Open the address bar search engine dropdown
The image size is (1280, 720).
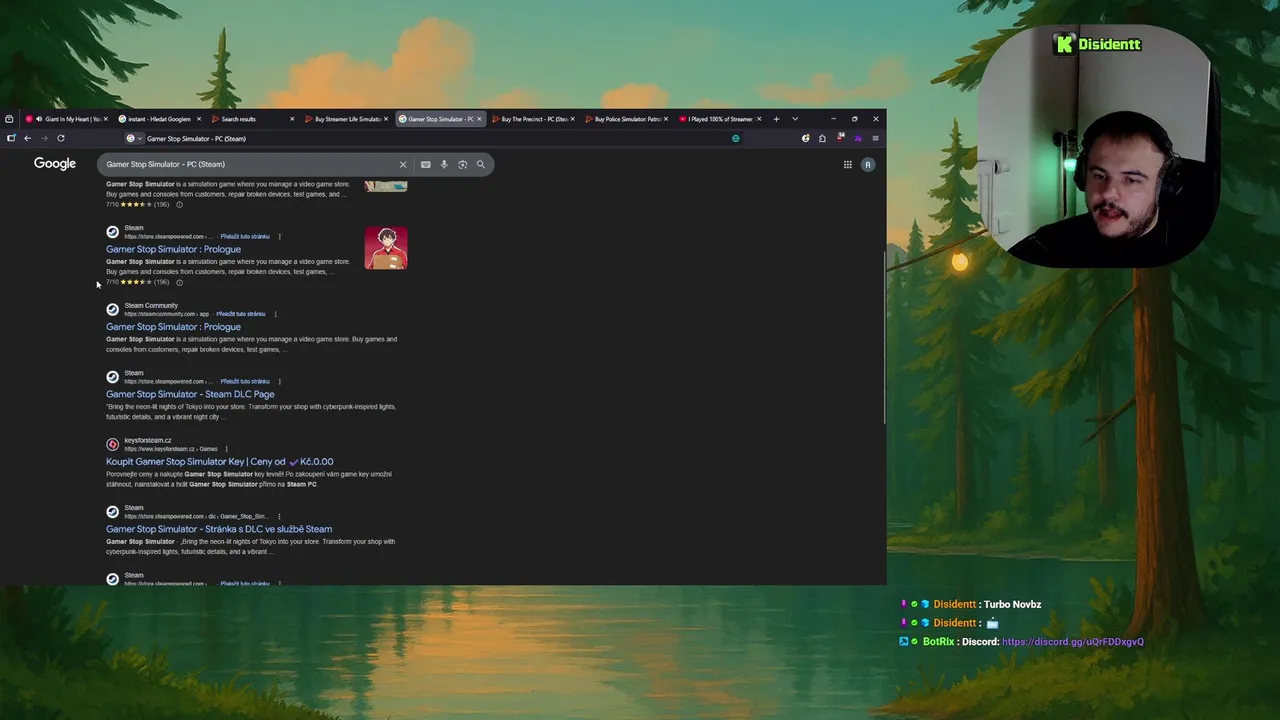click(x=139, y=138)
